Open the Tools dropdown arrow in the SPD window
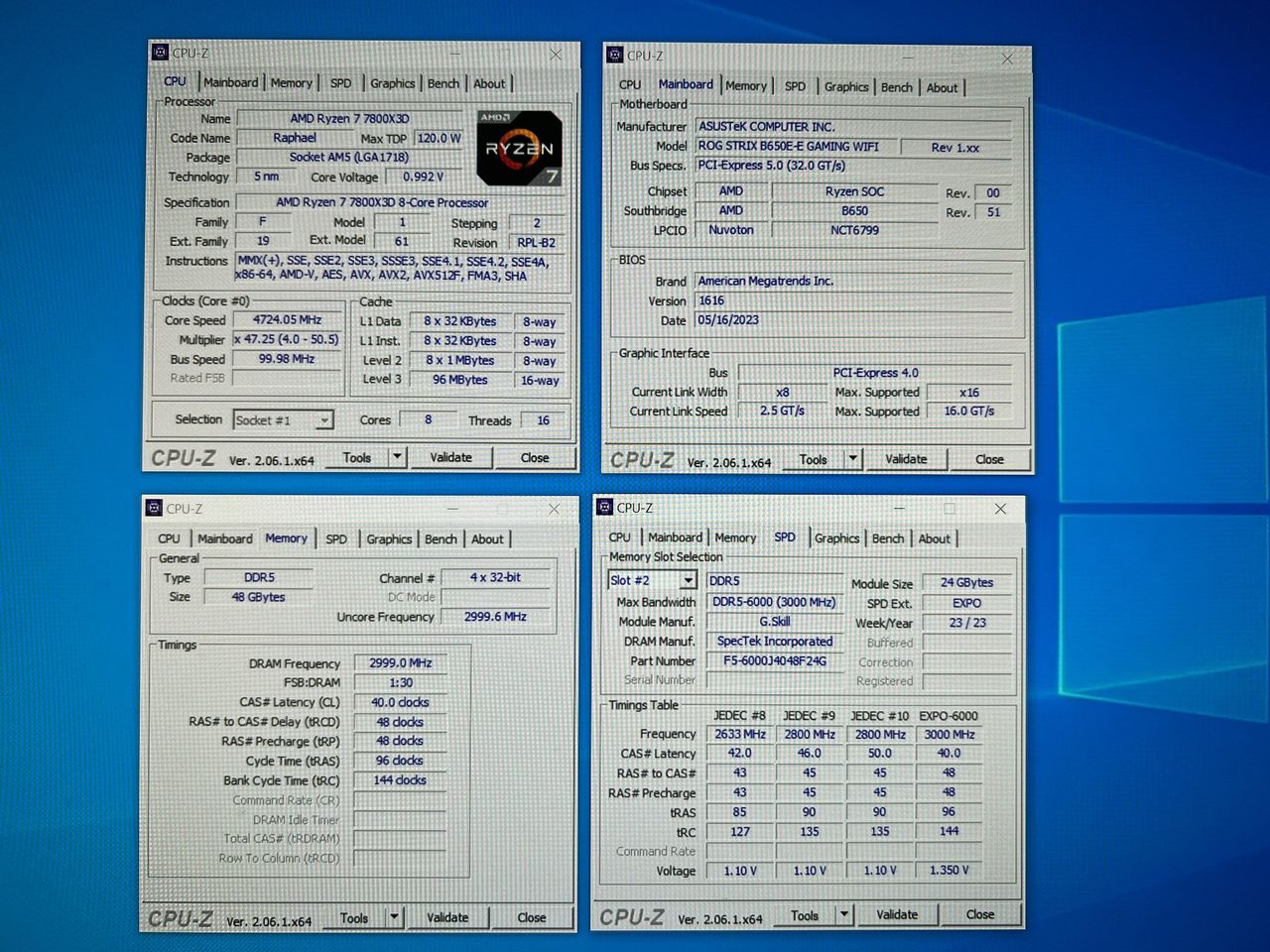Viewport: 1270px width, 952px height. point(844,914)
